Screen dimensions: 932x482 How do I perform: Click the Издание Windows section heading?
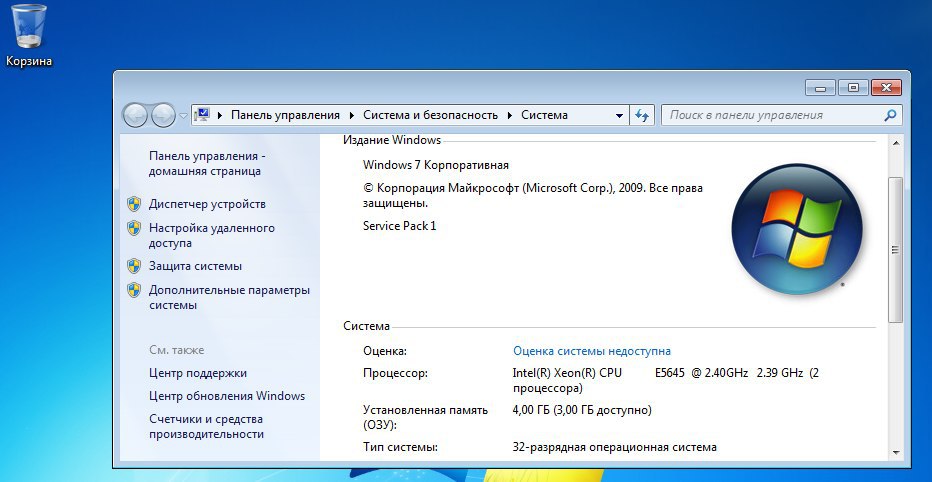(392, 140)
